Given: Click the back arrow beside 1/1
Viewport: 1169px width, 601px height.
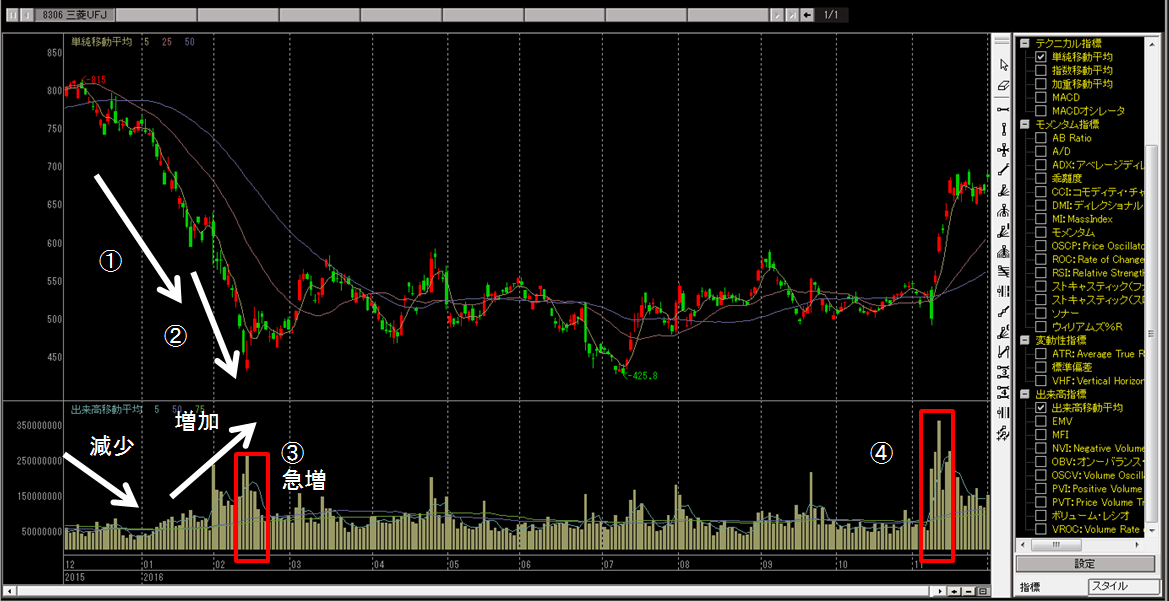Looking at the screenshot, I should point(808,16).
